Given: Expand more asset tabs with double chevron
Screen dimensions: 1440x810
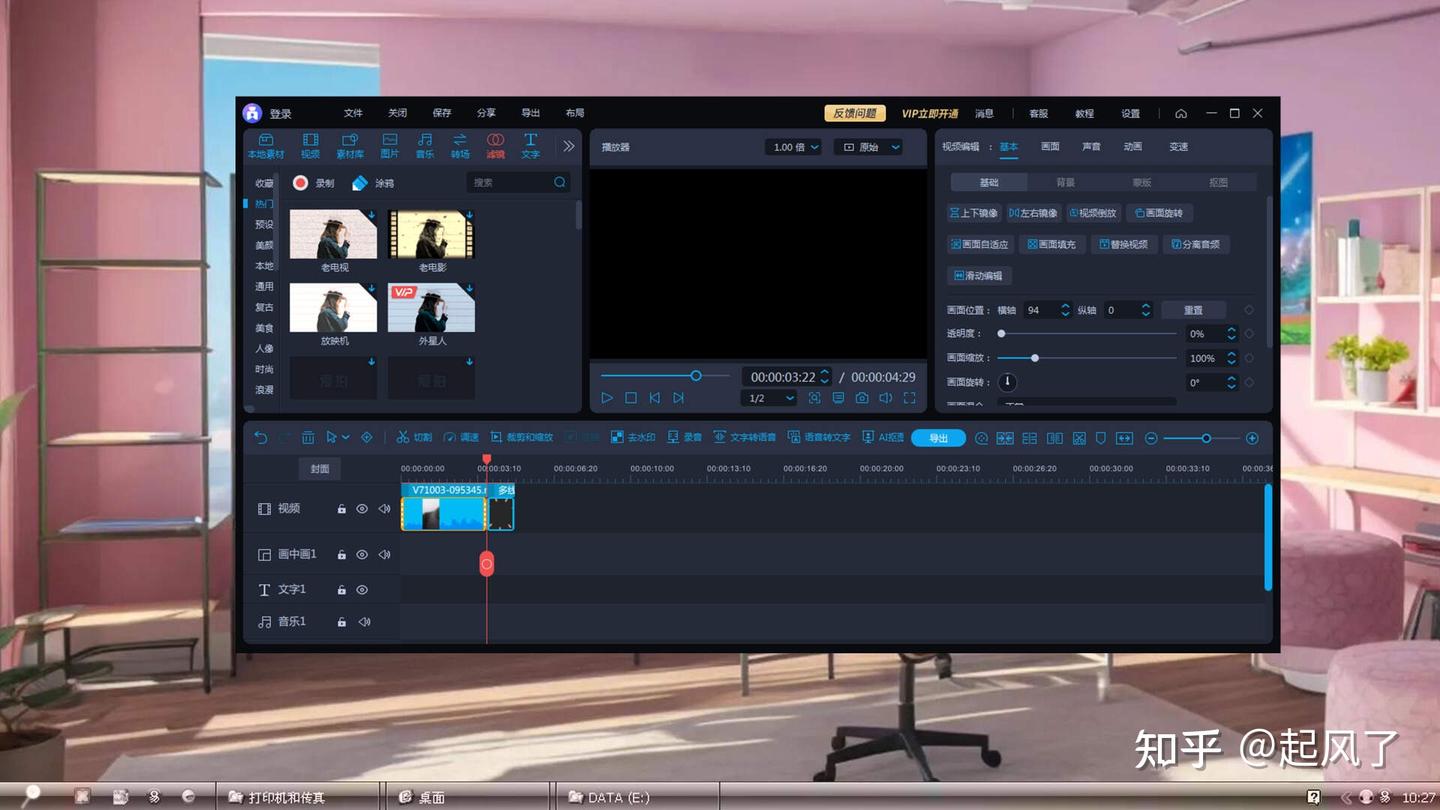Looking at the screenshot, I should tap(568, 146).
